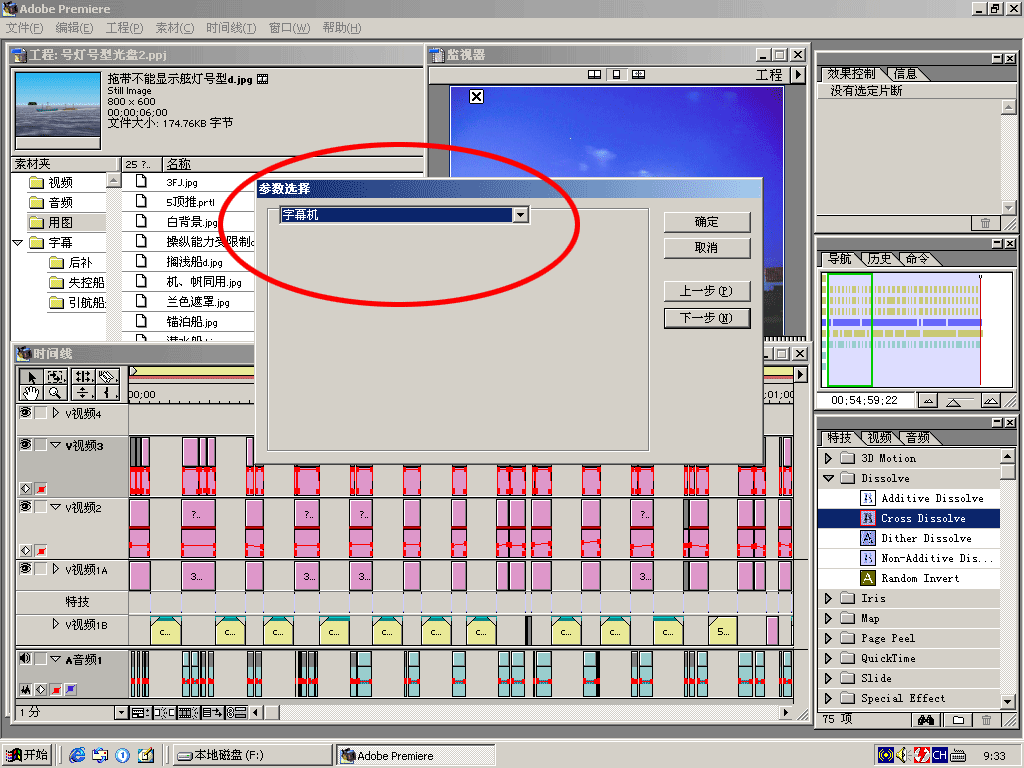Image resolution: width=1024 pixels, height=768 pixels.
Task: Click zoom out icon in Navigator palette
Action: pyautogui.click(x=928, y=400)
